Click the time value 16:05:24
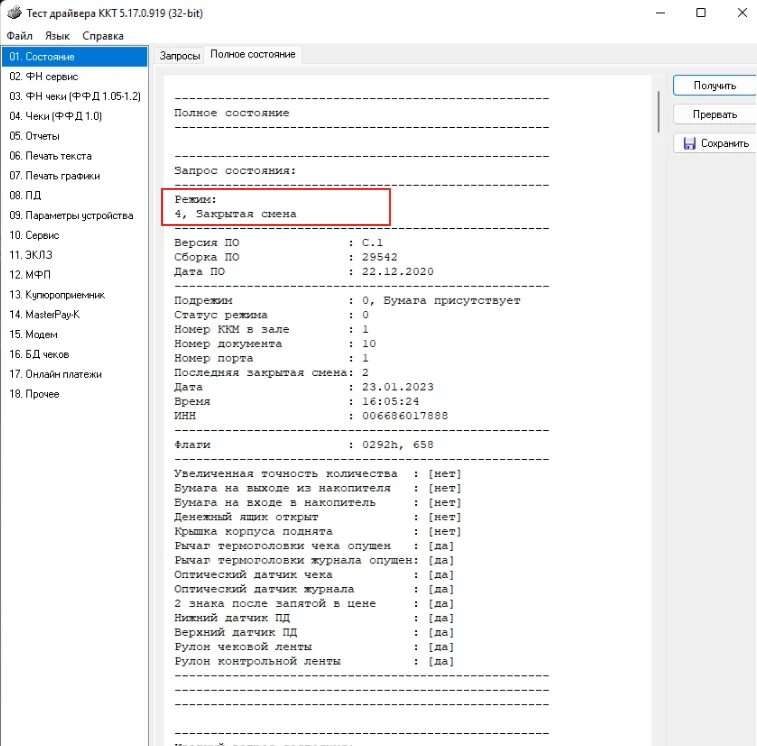The height and width of the screenshot is (746, 757). click(391, 401)
